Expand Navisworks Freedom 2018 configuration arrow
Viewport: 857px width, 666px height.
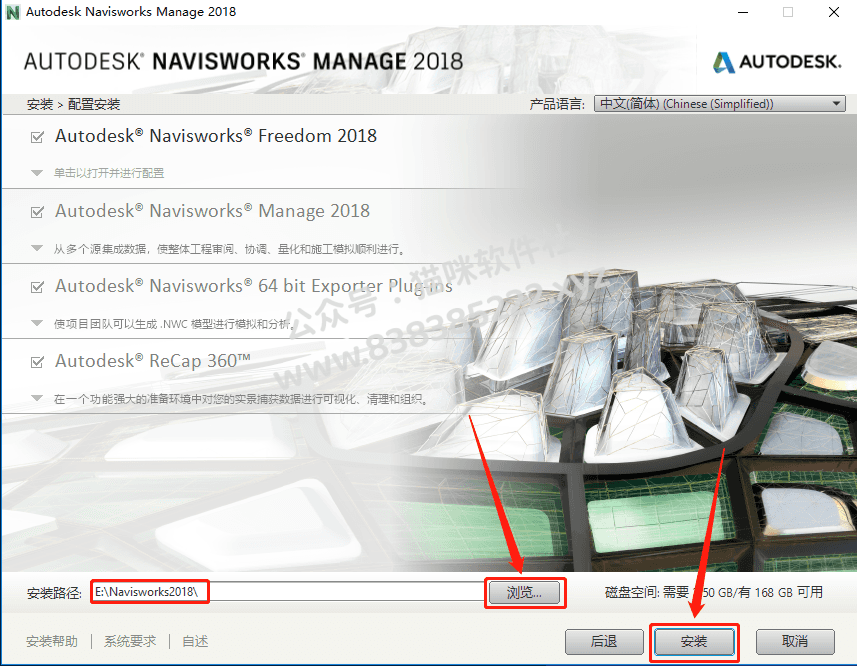click(37, 173)
